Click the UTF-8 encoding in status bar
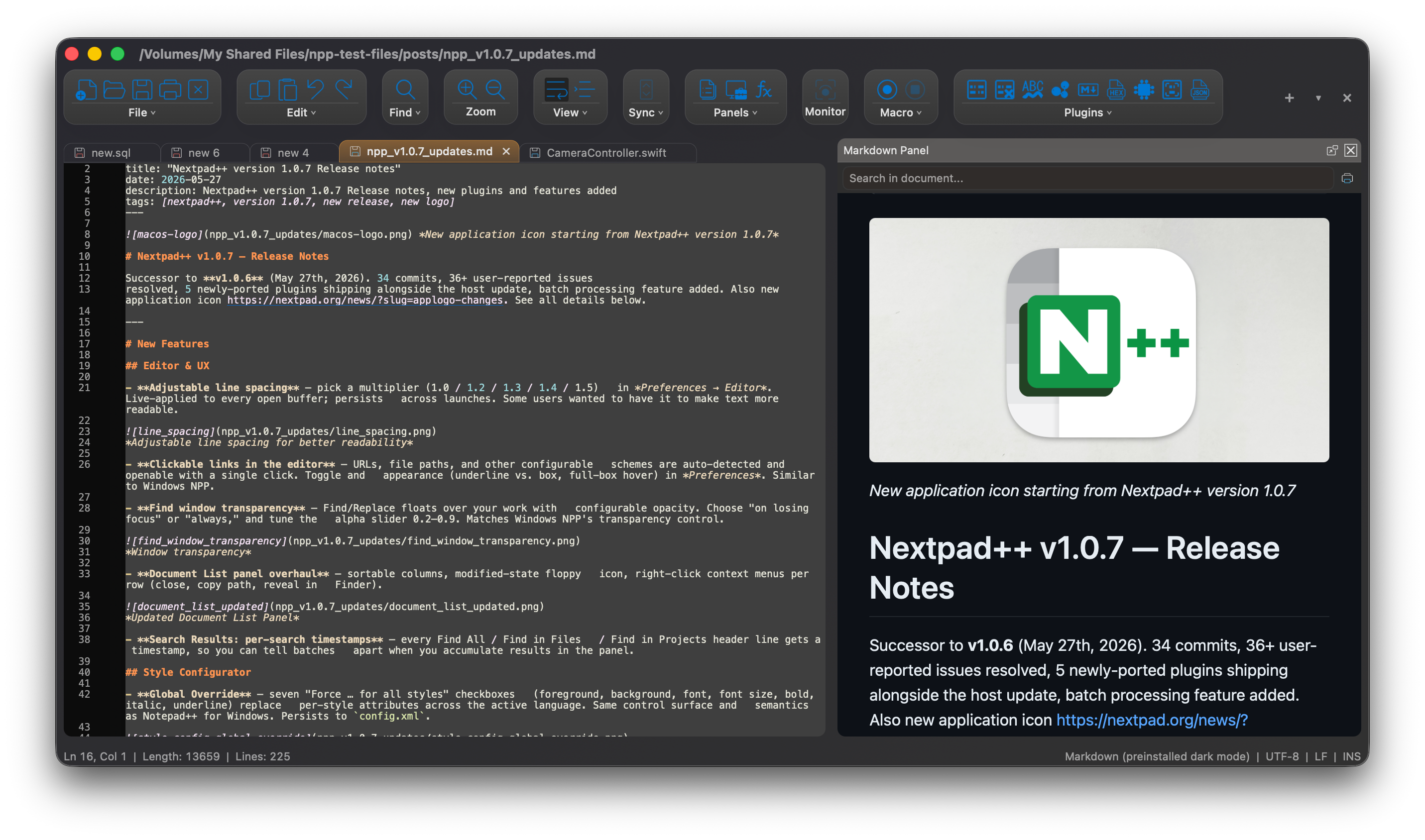The height and width of the screenshot is (840, 1425). point(1282,756)
